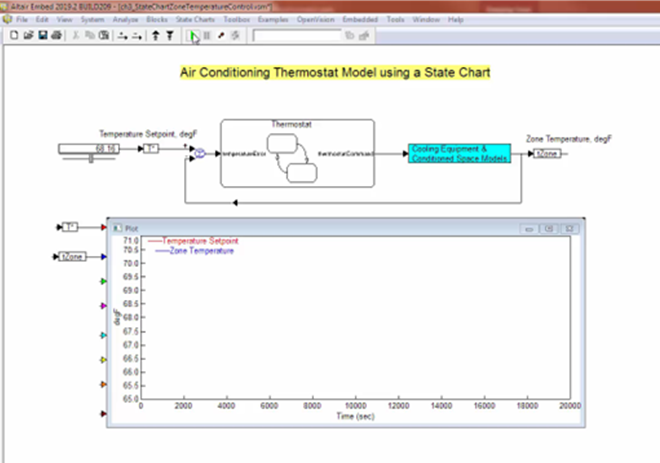Click the yellow plot input connector
Image resolution: width=660 pixels, height=463 pixels.
103,360
